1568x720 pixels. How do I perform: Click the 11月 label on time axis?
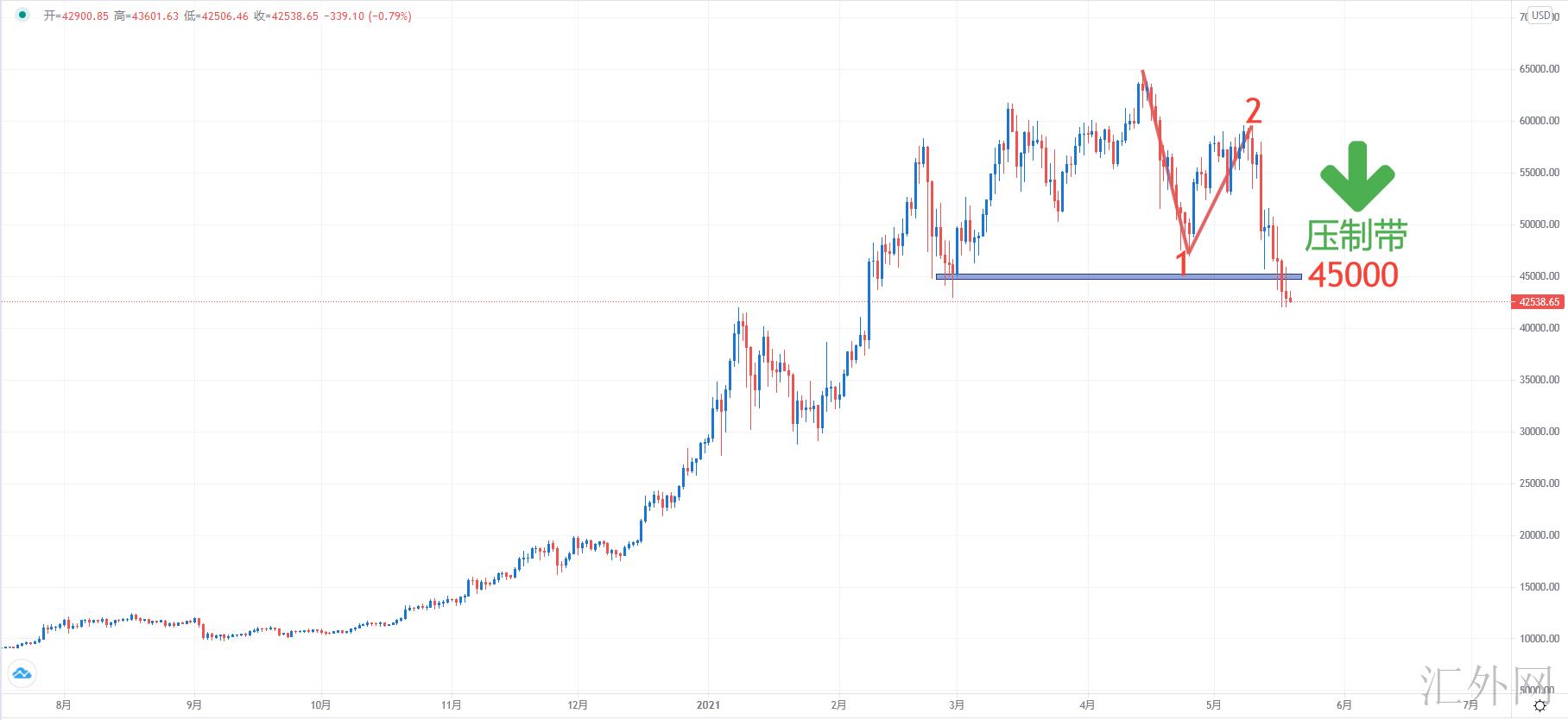coord(451,705)
